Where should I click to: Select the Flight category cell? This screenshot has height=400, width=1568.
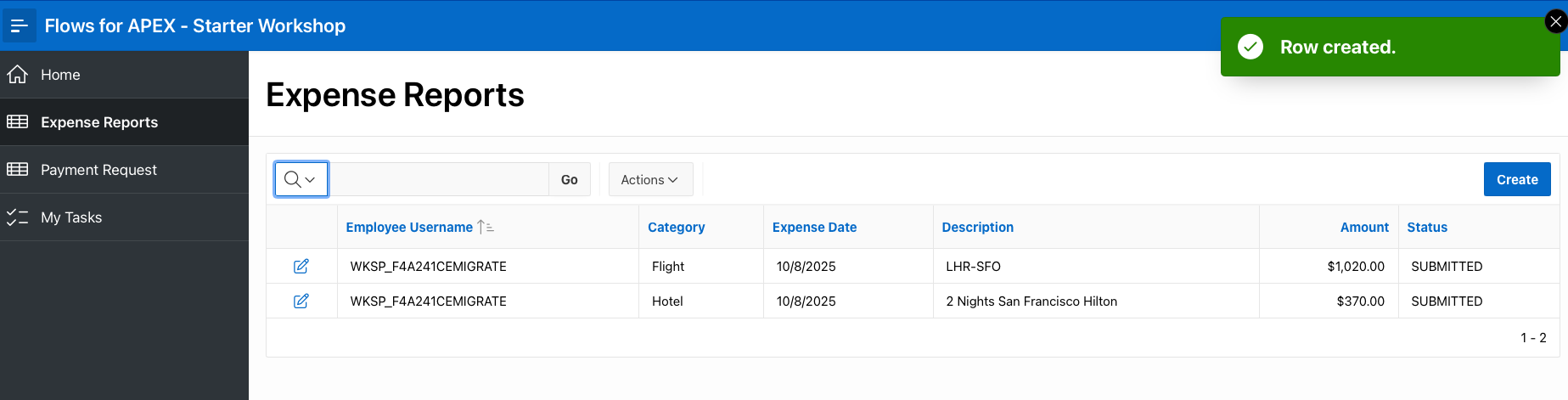[x=701, y=266]
